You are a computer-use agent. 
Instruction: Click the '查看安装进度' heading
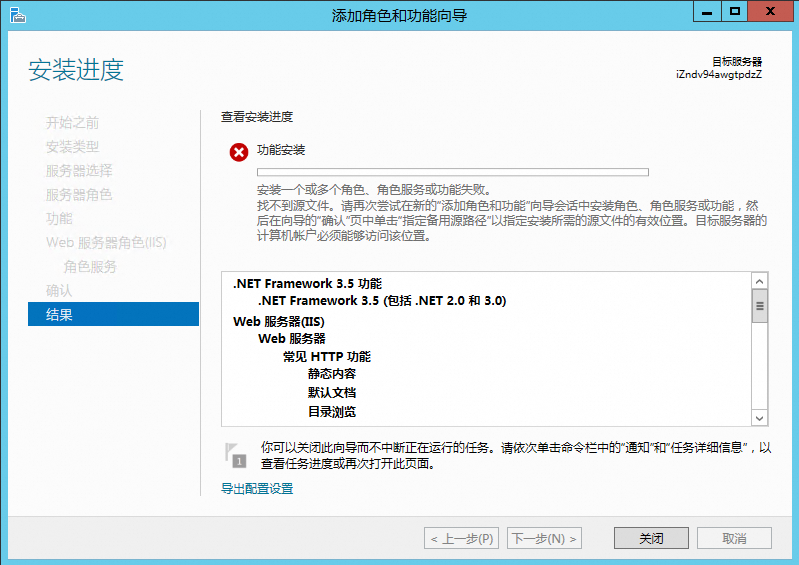[x=257, y=117]
